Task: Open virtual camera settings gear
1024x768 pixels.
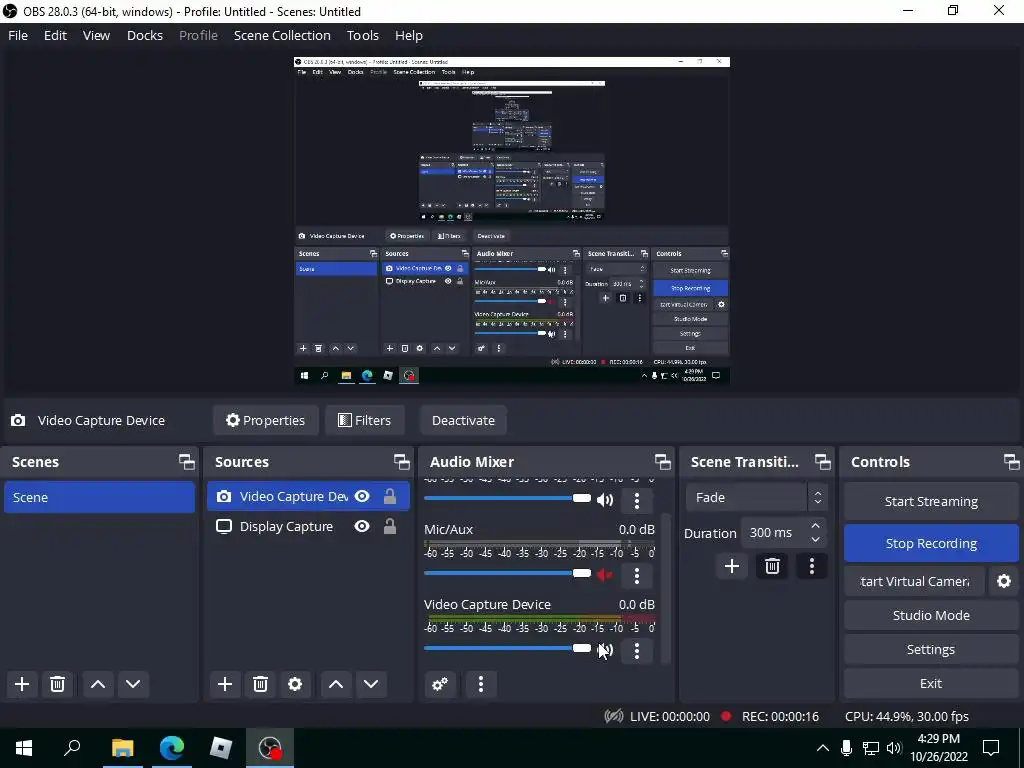Action: (x=1004, y=581)
